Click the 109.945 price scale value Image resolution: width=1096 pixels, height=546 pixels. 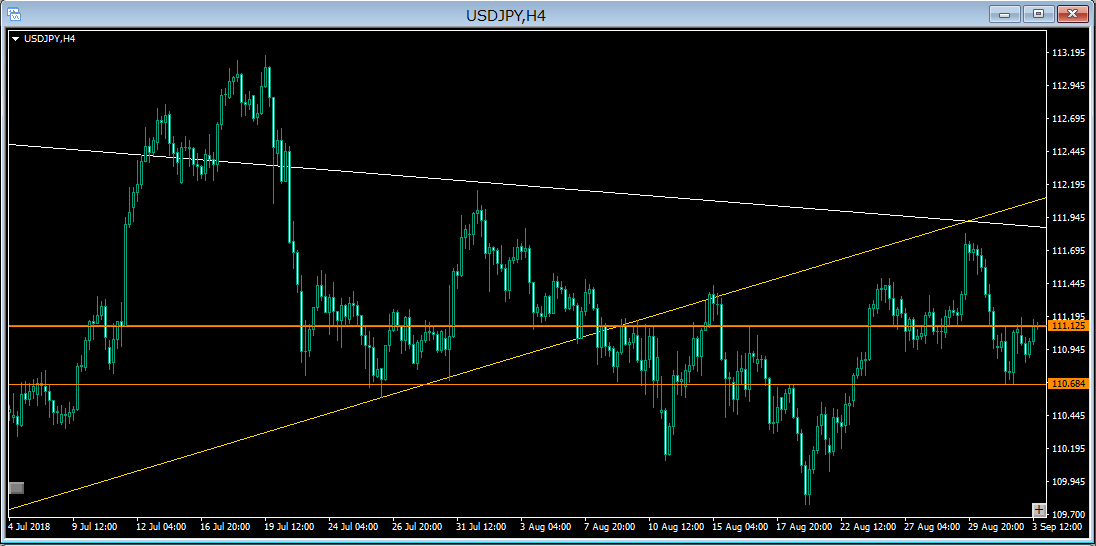click(1067, 482)
